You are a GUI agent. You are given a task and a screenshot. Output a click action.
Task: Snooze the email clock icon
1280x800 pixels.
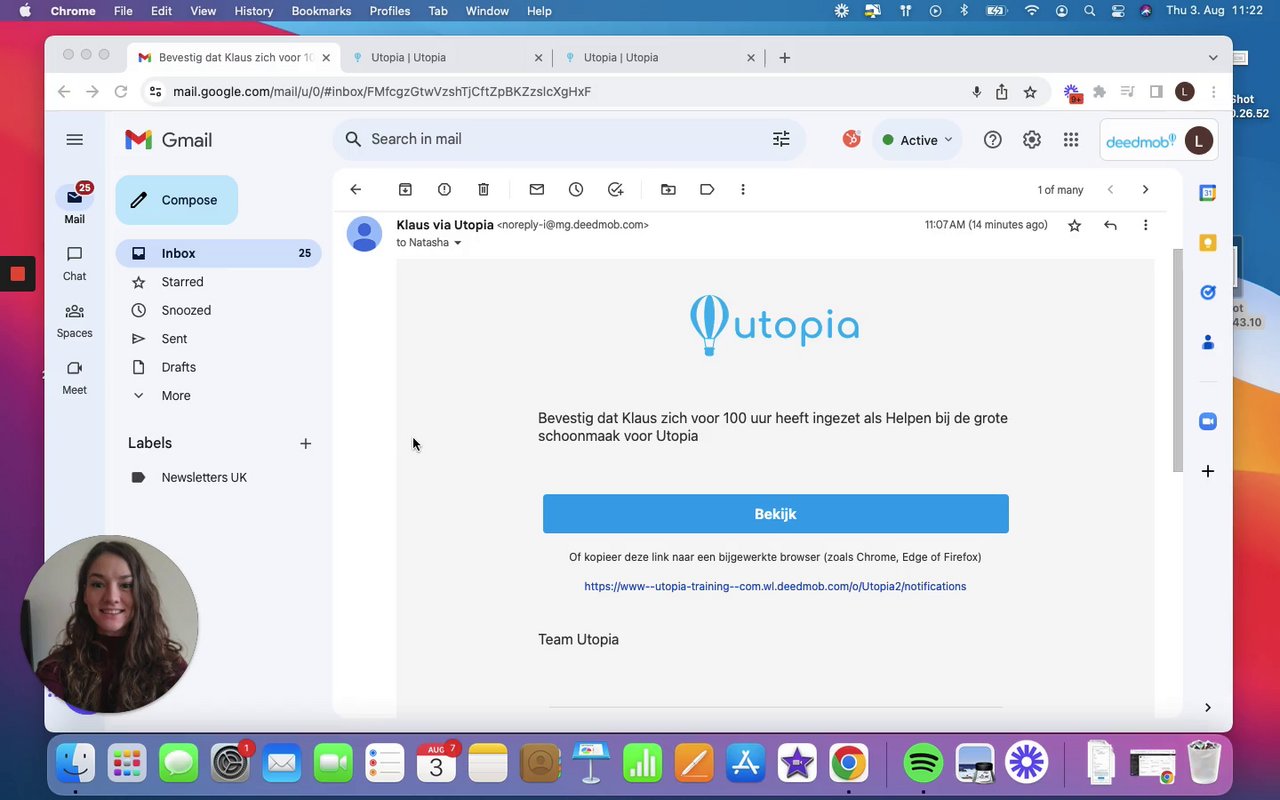576,189
